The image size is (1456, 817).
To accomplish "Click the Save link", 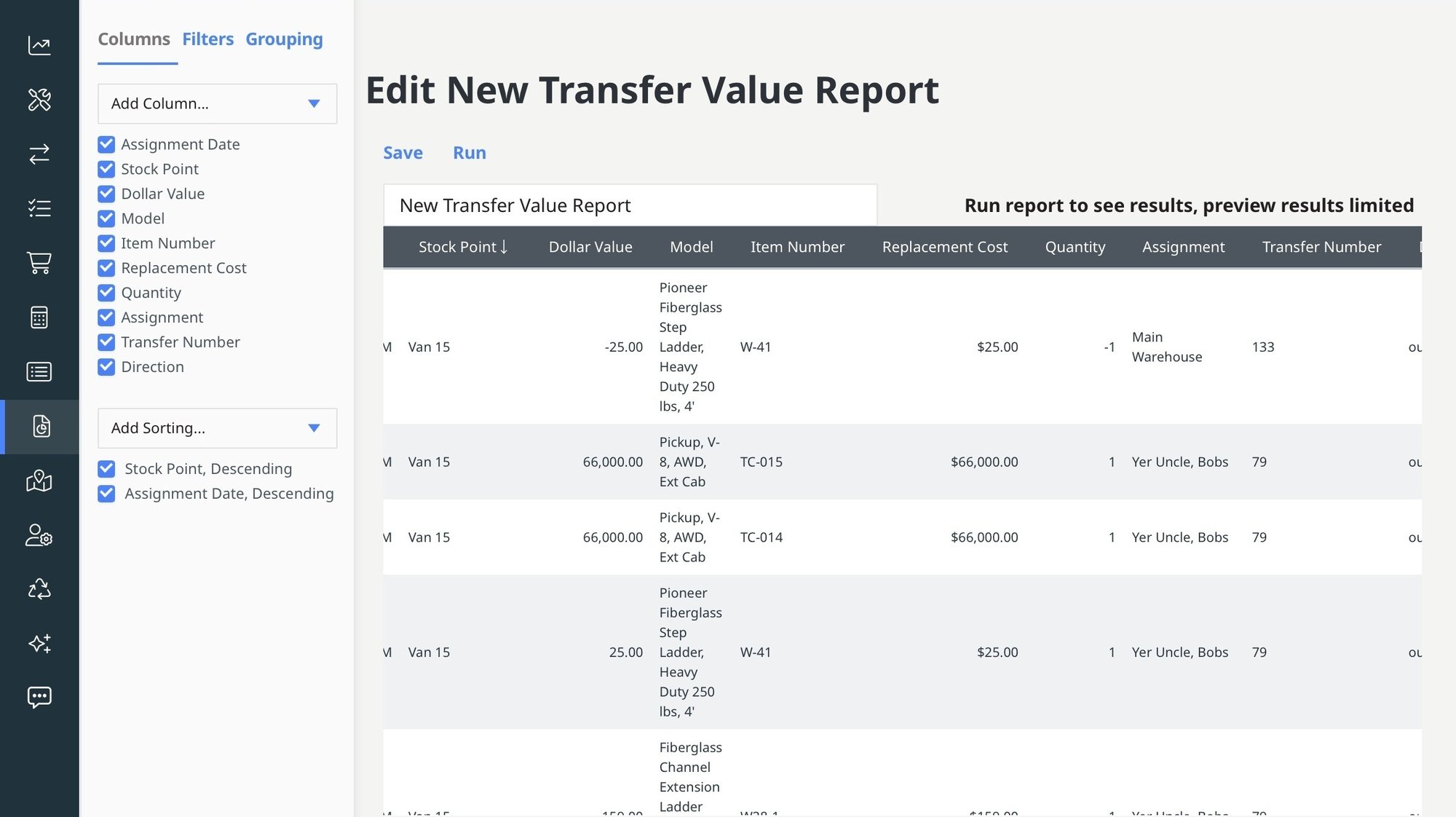I will [x=403, y=153].
